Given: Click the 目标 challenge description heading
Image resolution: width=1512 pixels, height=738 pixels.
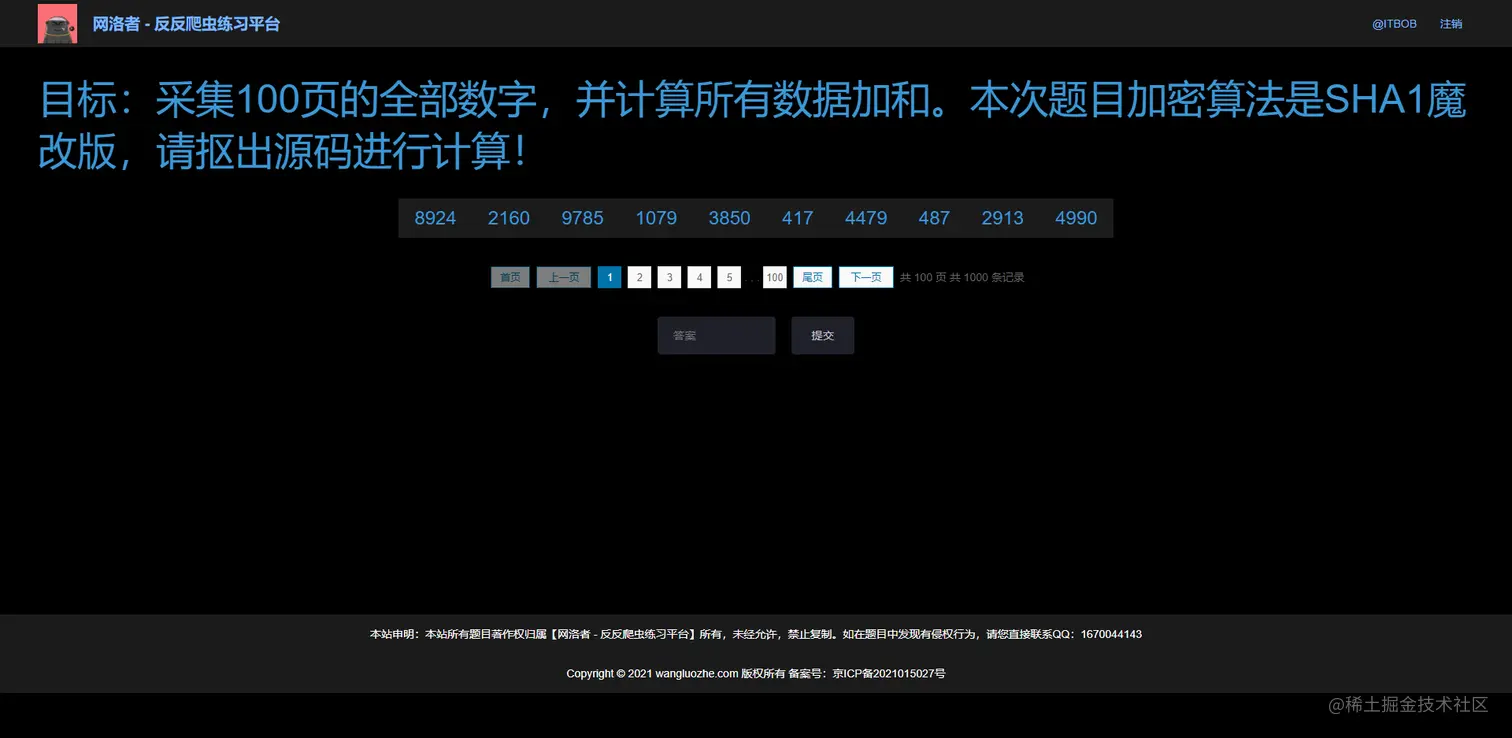Looking at the screenshot, I should pyautogui.click(x=752, y=126).
